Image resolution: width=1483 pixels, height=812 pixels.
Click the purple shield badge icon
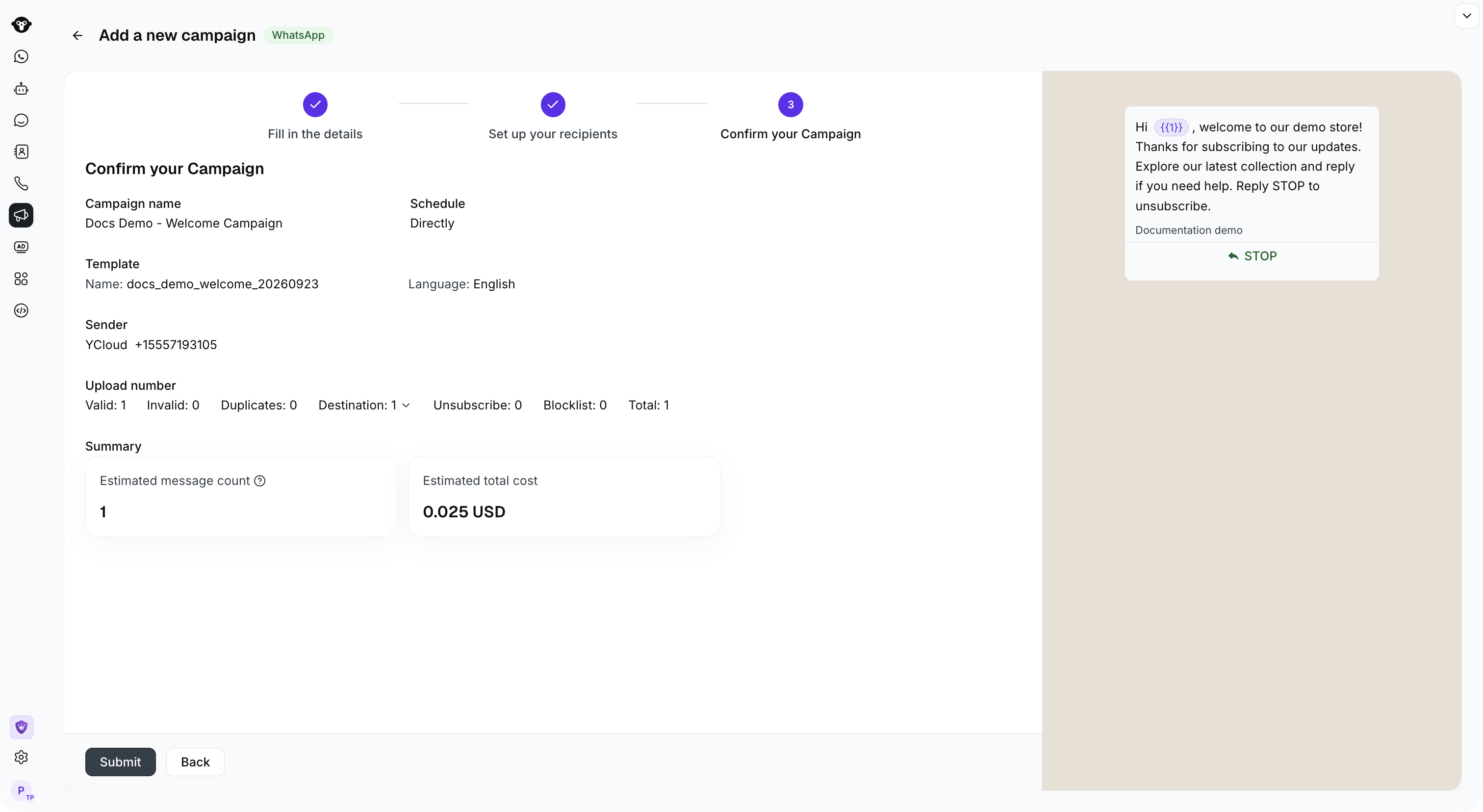click(21, 727)
